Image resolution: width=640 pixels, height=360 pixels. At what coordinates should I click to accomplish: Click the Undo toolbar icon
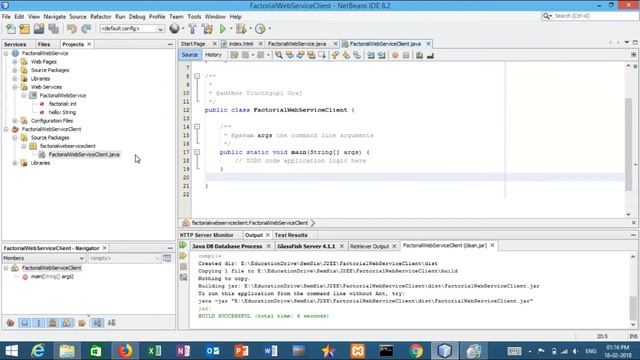click(x=72, y=29)
